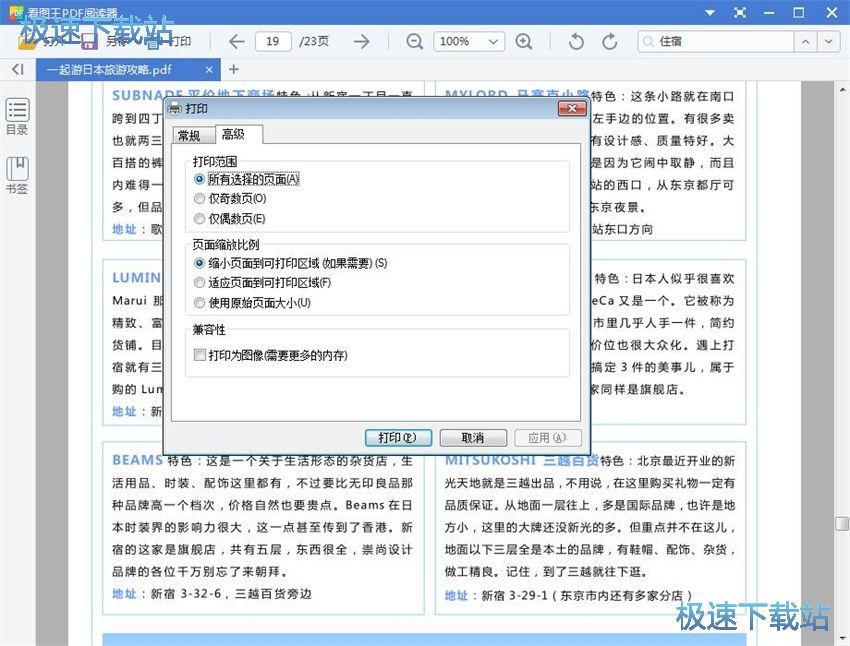Collapse the sidebar with the arrow icon

coord(18,69)
